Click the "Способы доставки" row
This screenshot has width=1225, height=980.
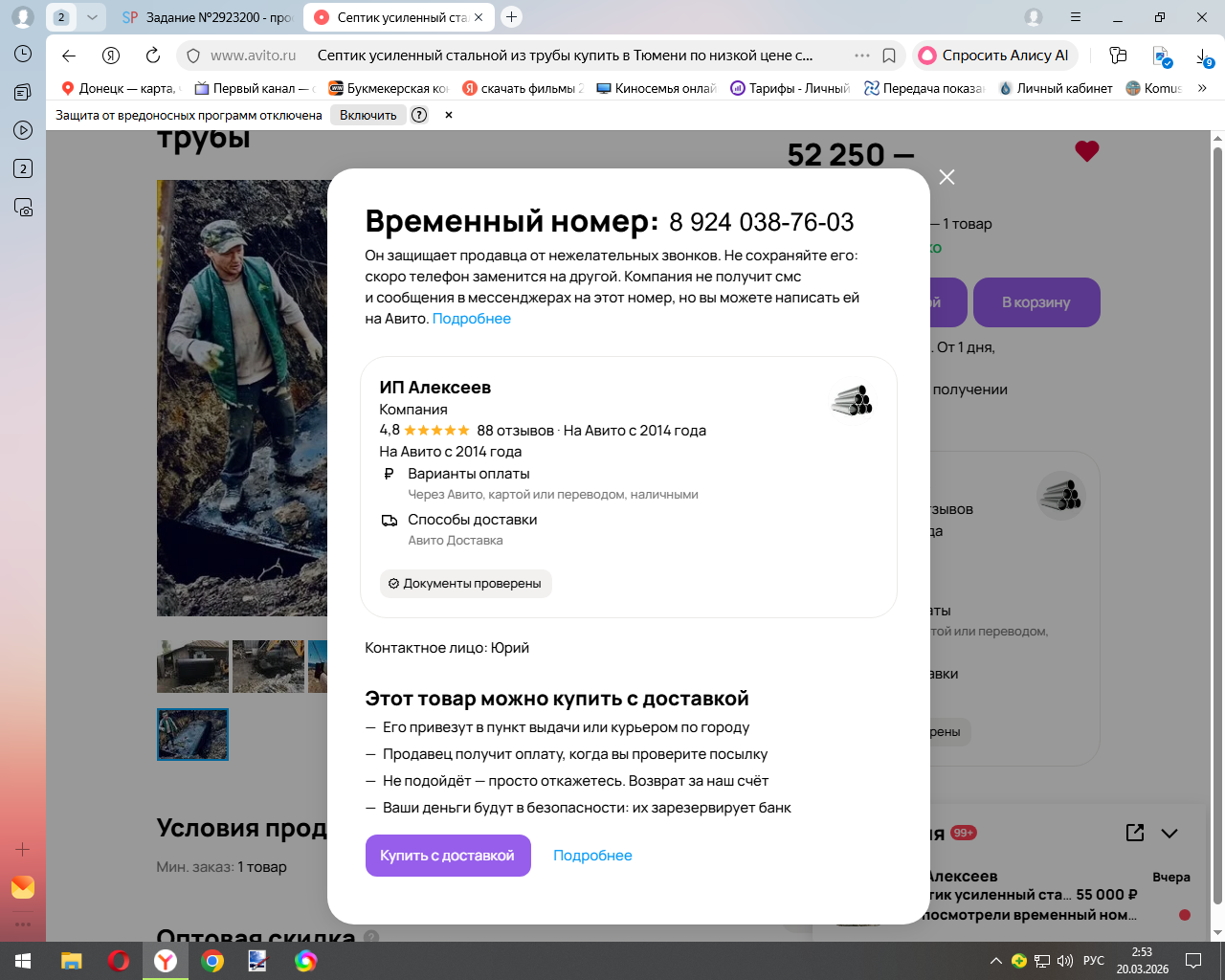(459, 529)
